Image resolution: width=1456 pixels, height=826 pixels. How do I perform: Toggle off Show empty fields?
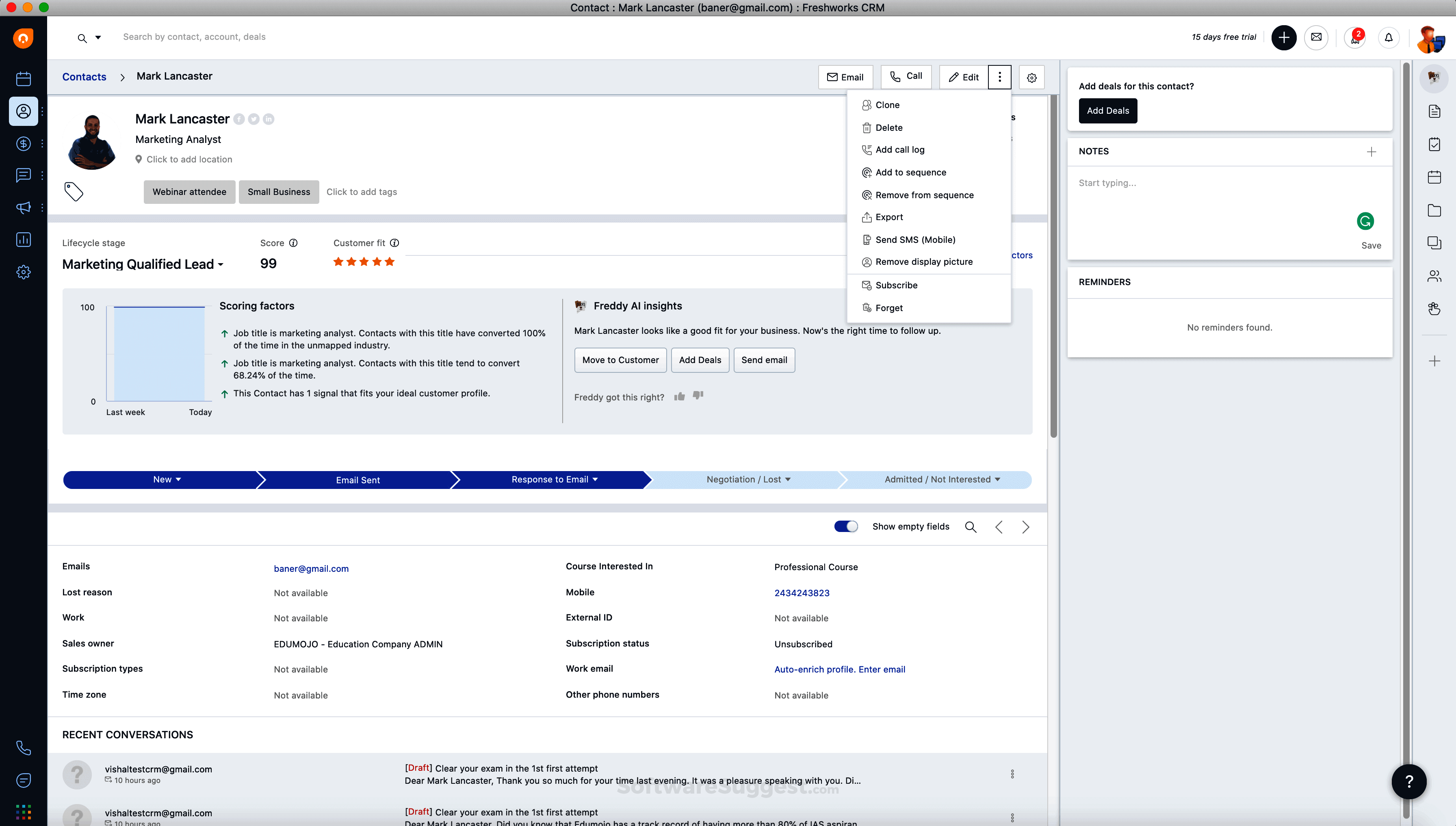click(x=846, y=526)
